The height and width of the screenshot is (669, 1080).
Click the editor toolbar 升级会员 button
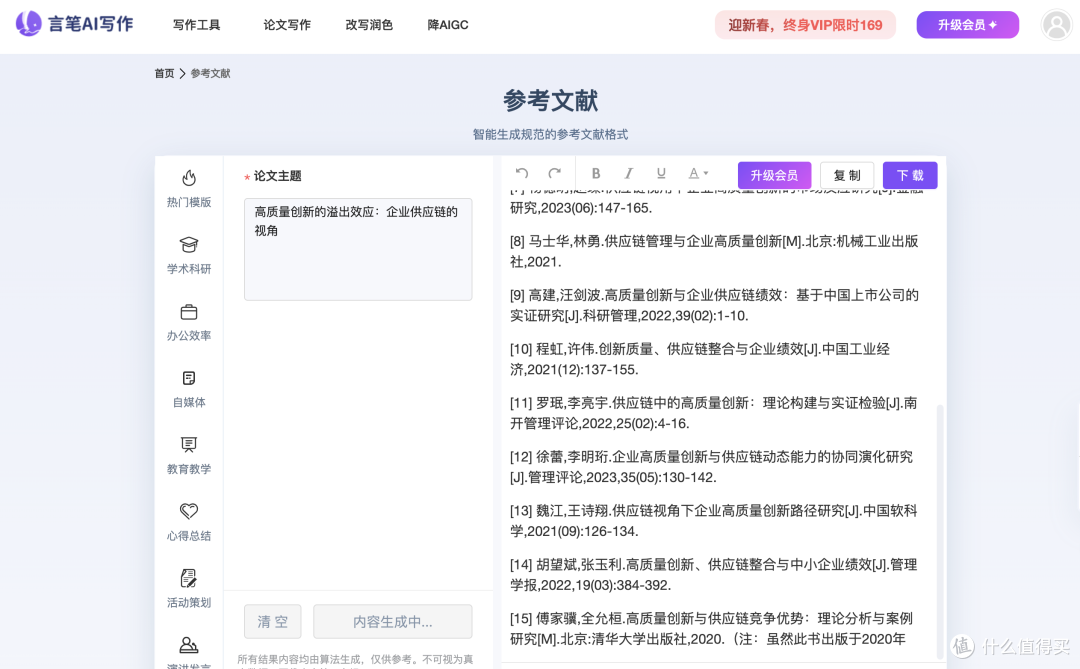774,175
